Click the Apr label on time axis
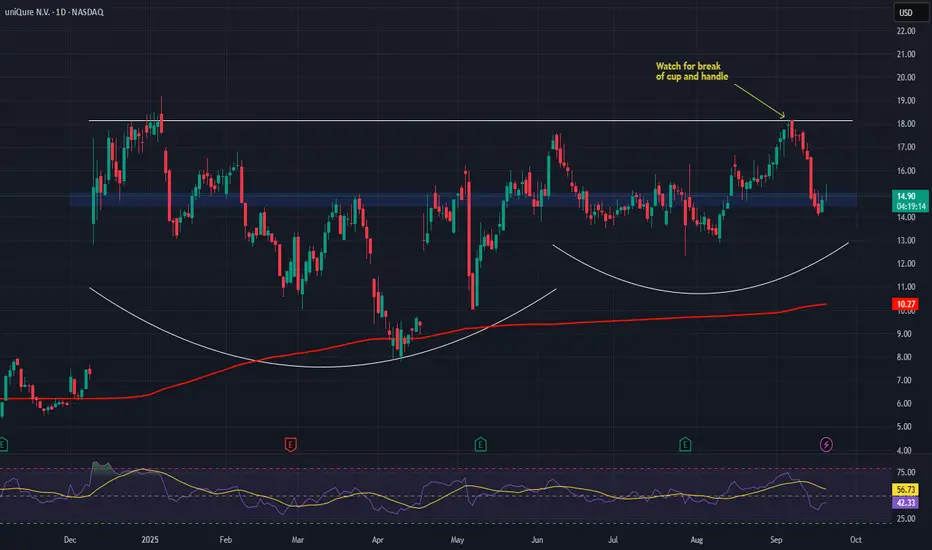Viewport: 932px width, 550px height. click(x=377, y=540)
